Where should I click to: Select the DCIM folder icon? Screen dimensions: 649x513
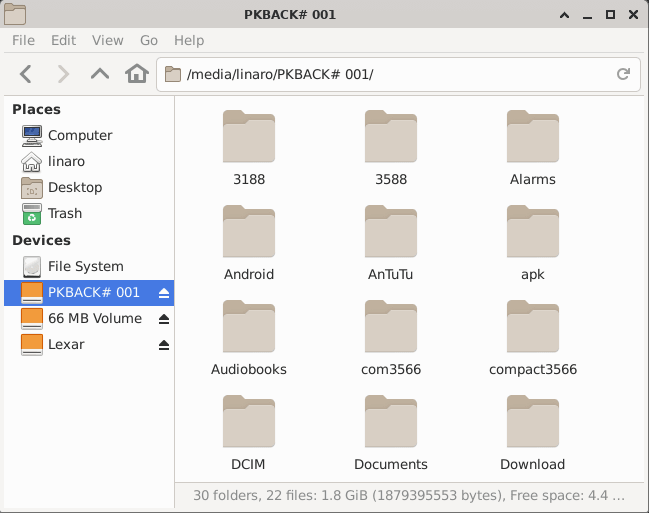tap(249, 421)
